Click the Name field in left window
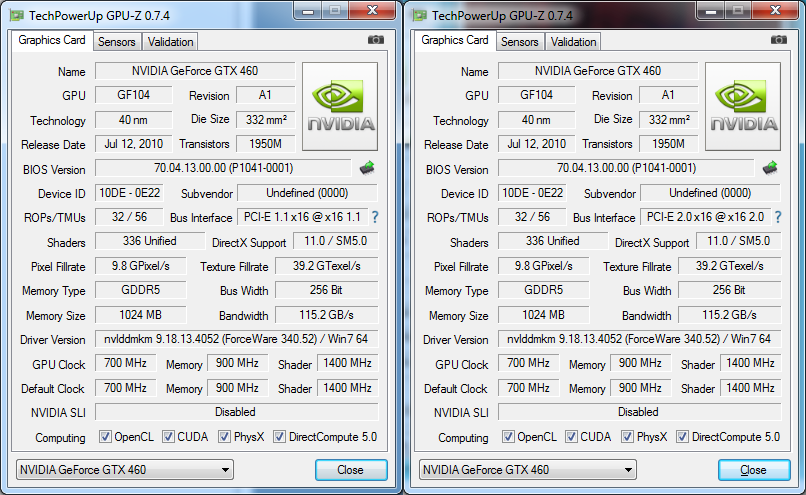 (x=195, y=71)
